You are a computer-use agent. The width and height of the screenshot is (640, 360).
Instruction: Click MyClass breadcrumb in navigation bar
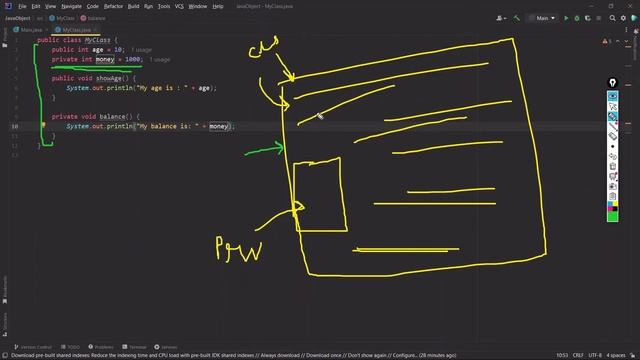(x=62, y=18)
